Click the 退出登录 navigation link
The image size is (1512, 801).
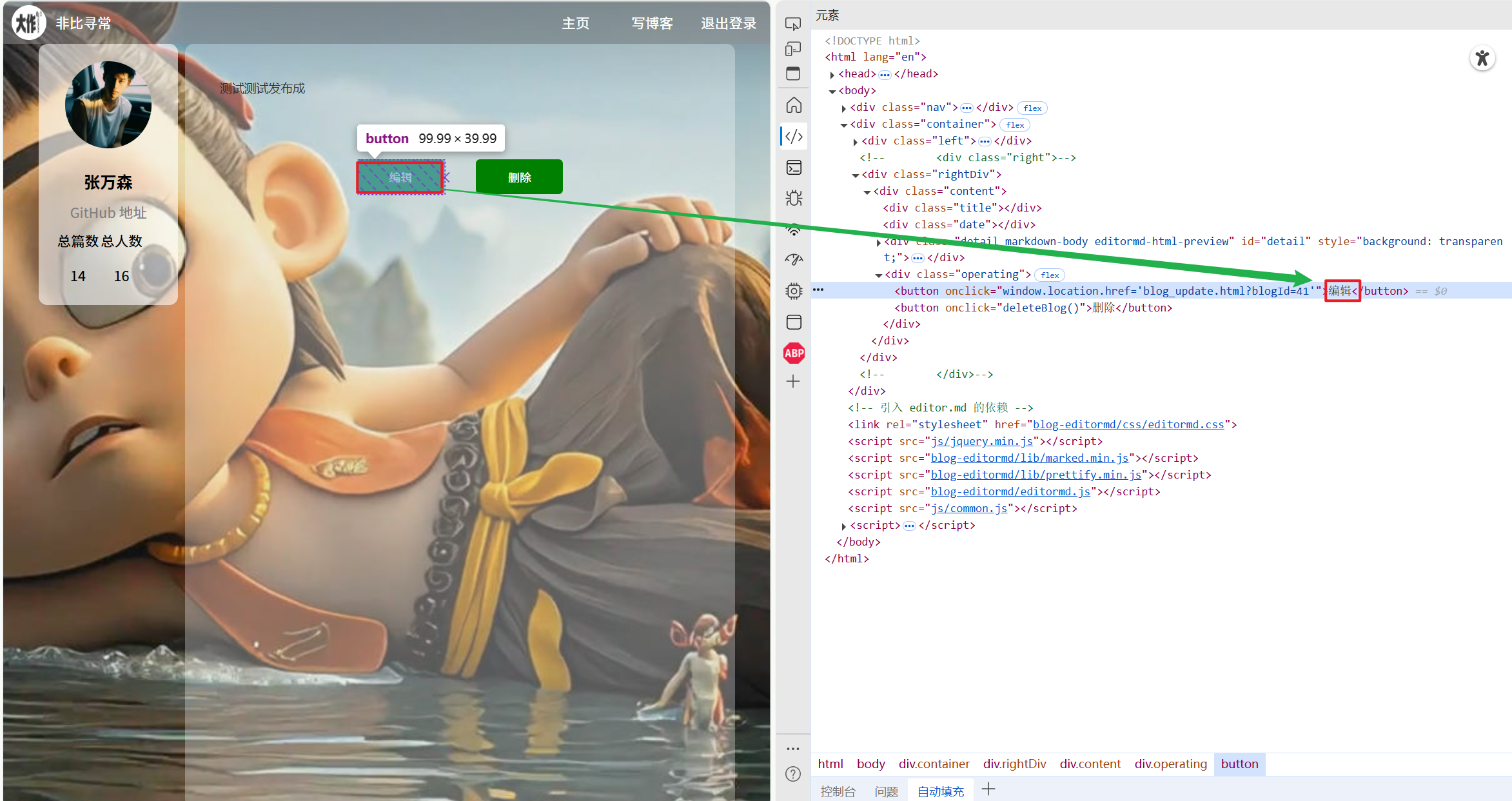[x=729, y=23]
